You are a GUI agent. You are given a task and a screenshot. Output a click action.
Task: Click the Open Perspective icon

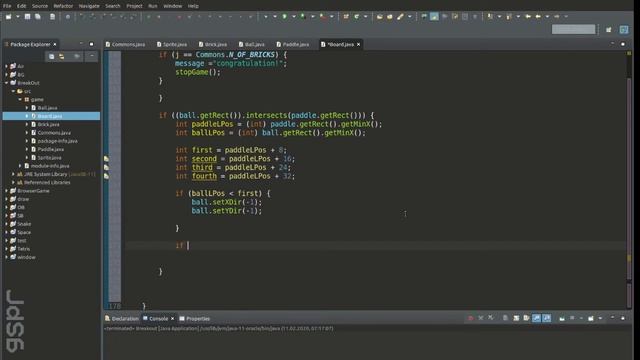609,29
